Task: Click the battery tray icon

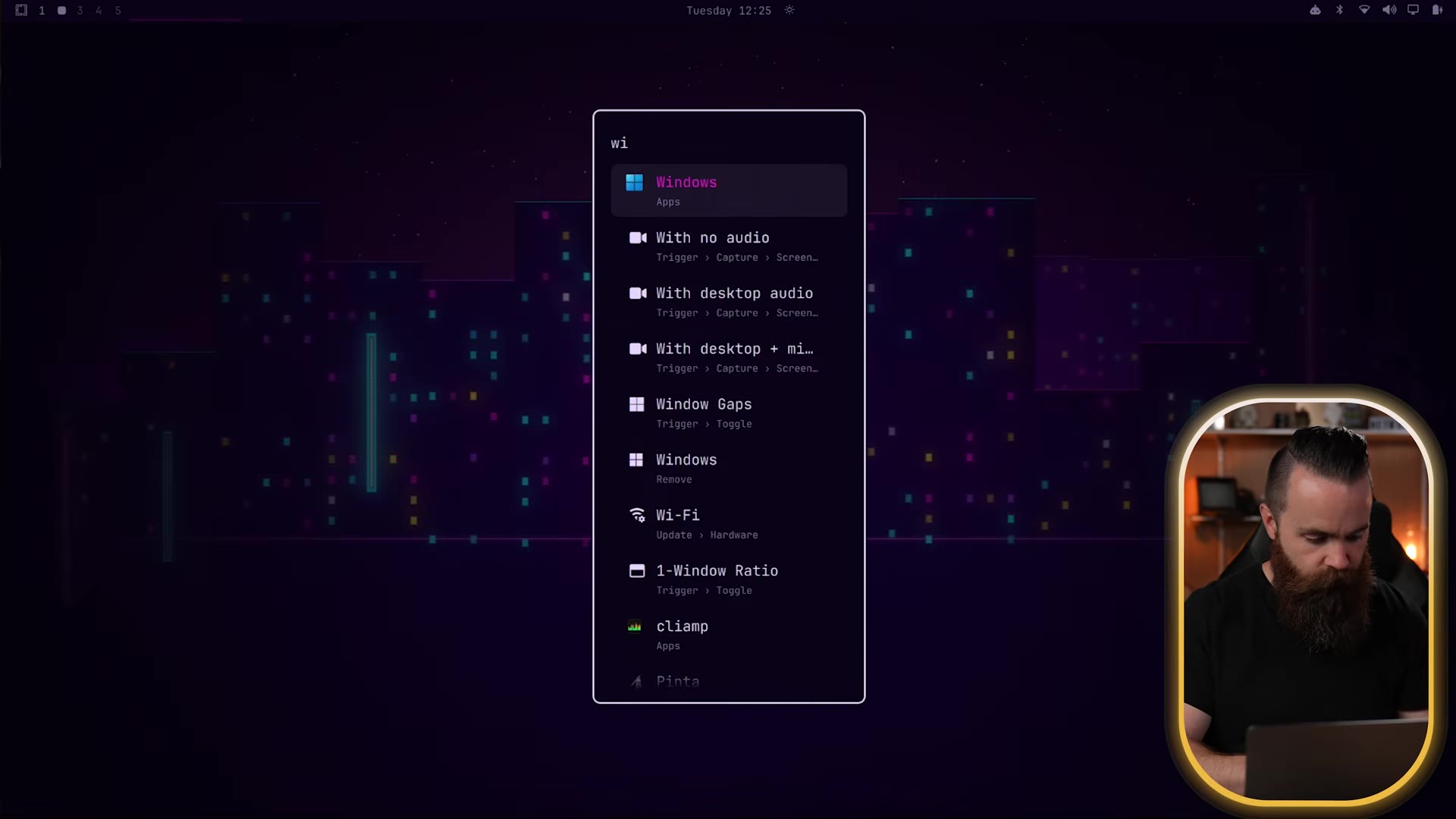Action: point(1436,10)
